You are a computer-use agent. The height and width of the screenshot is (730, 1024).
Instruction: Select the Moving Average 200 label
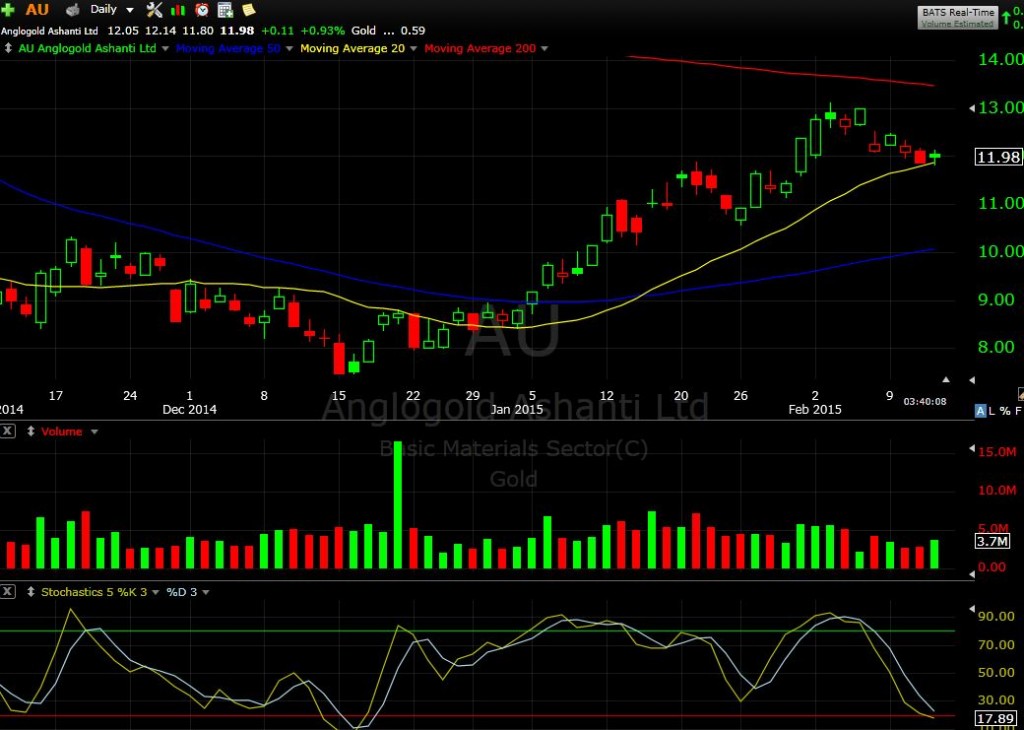pos(480,48)
